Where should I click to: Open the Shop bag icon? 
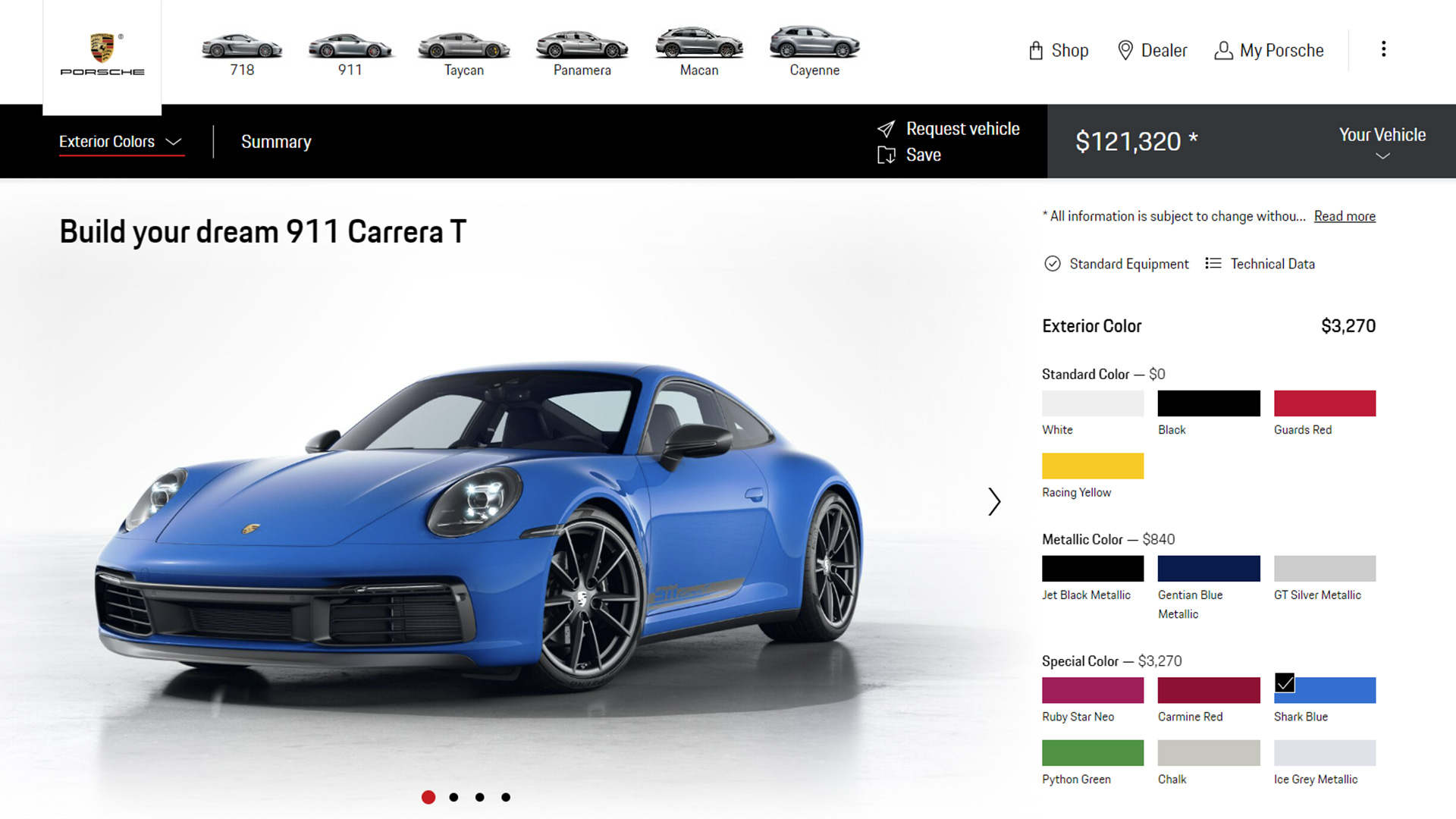pyautogui.click(x=1036, y=51)
